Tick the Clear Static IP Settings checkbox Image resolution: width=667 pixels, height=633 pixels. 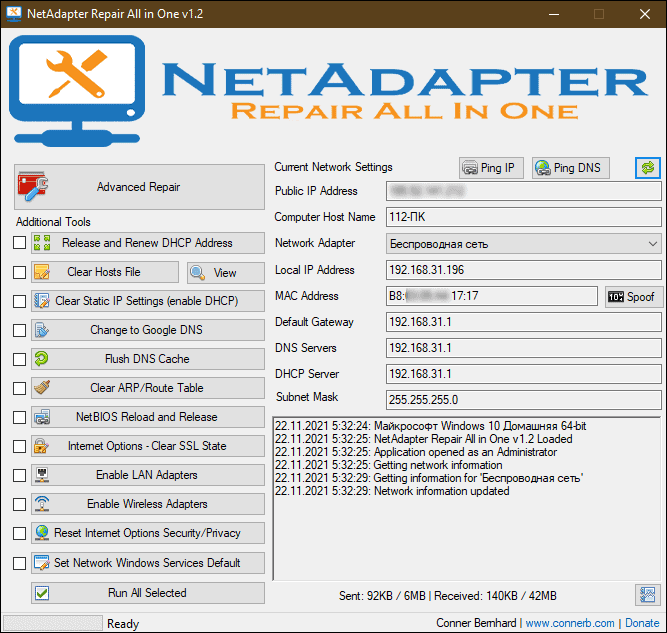pos(20,301)
